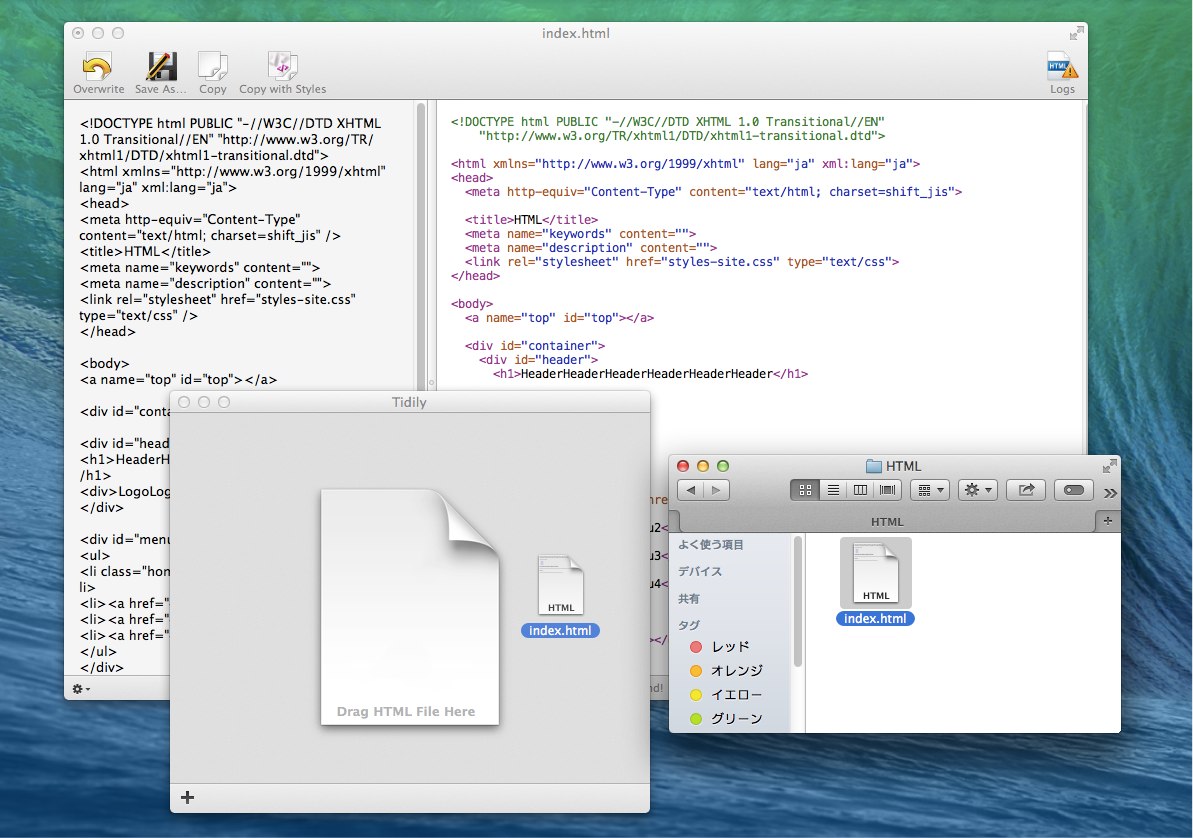Open gear menu below left code pane
This screenshot has height=838, width=1193.
pos(81,689)
